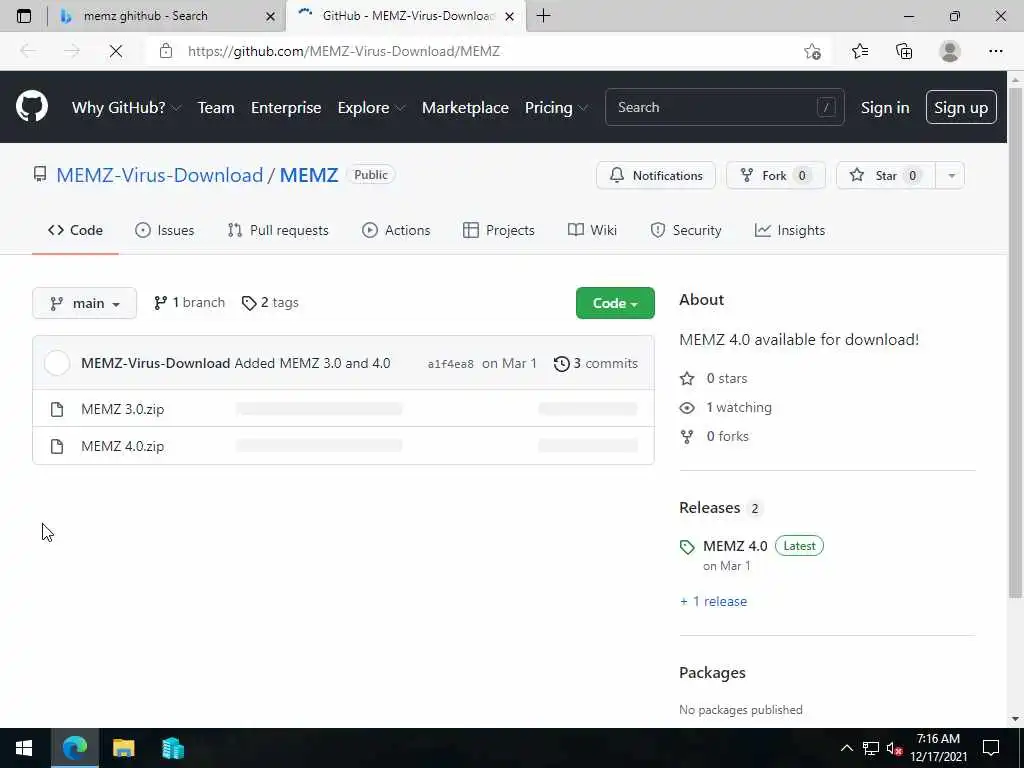Switch to Pull requests tab
The image size is (1024, 768).
(x=278, y=230)
